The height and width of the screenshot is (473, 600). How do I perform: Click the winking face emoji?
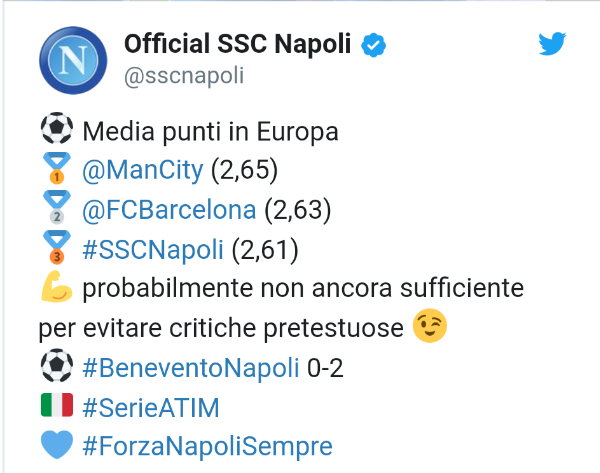coord(430,327)
